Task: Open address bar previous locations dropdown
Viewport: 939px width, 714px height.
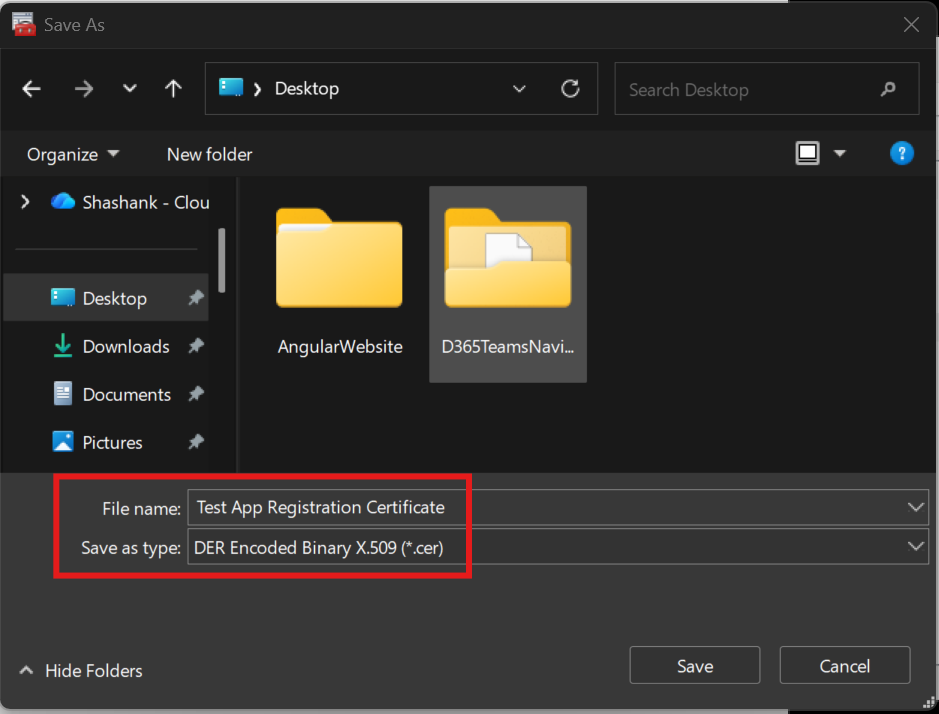Action: pos(519,89)
